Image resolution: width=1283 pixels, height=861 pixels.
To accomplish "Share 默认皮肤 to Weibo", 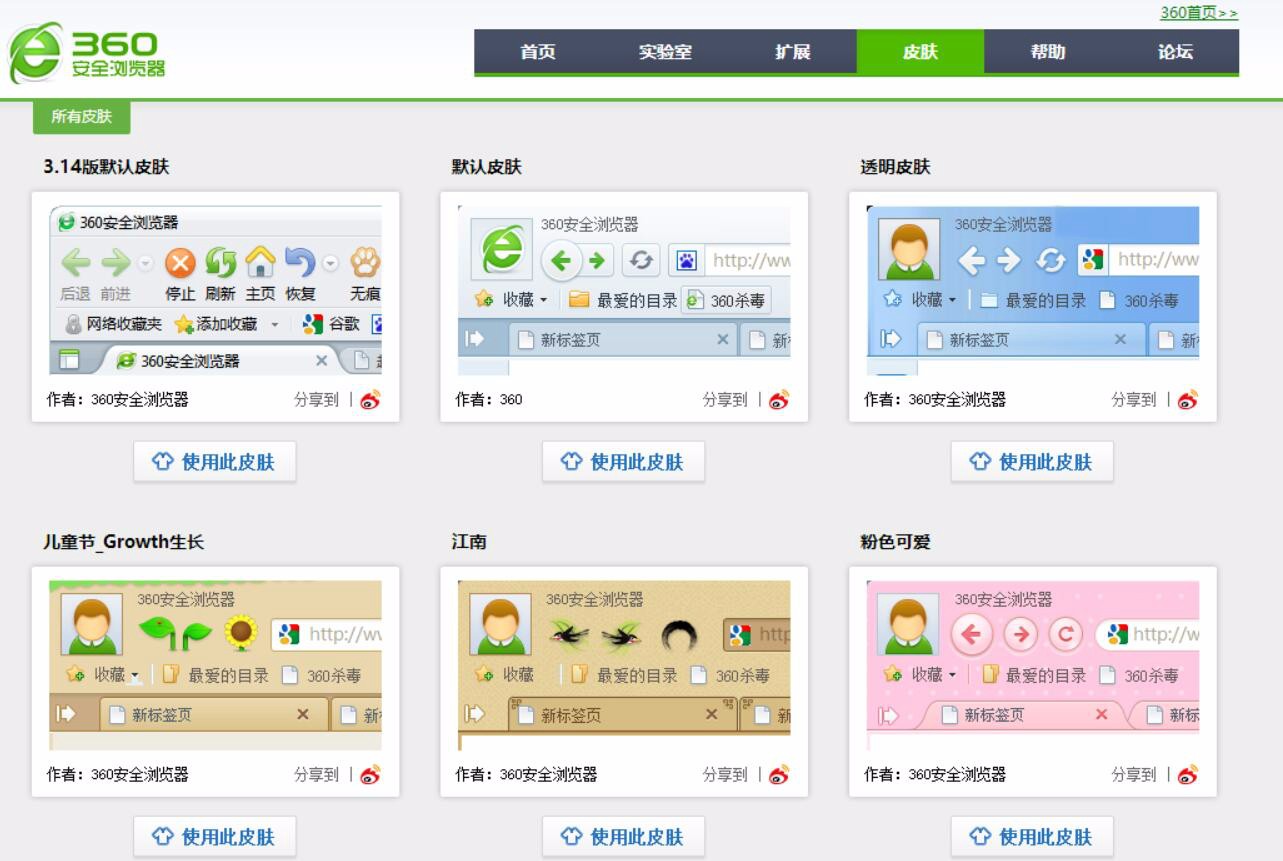I will (779, 400).
